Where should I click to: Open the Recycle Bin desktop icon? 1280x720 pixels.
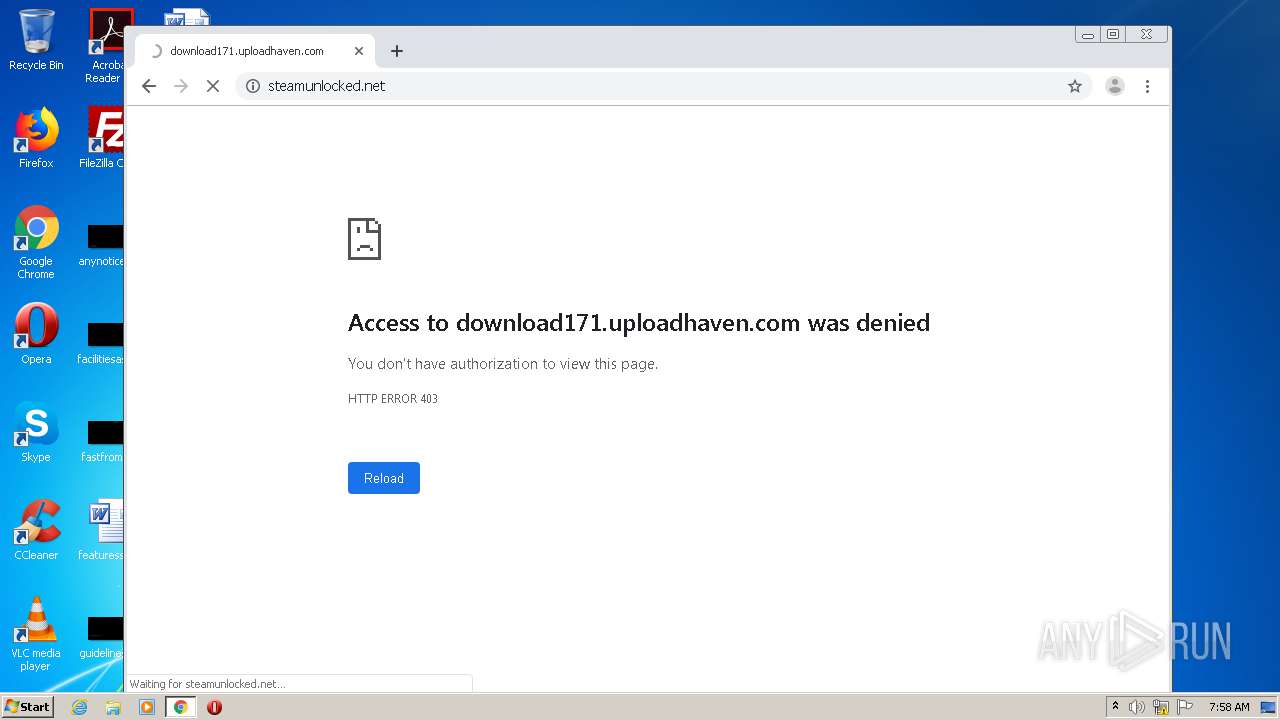36,40
